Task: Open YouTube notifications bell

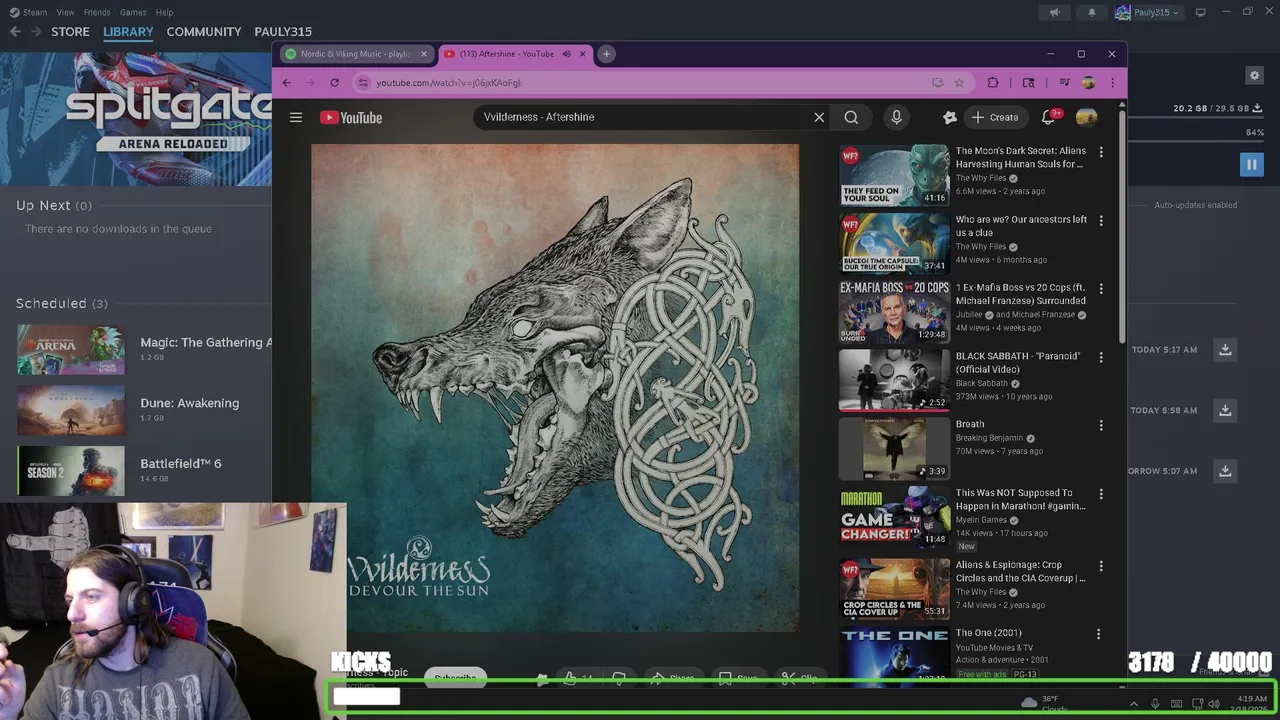Action: (1048, 118)
